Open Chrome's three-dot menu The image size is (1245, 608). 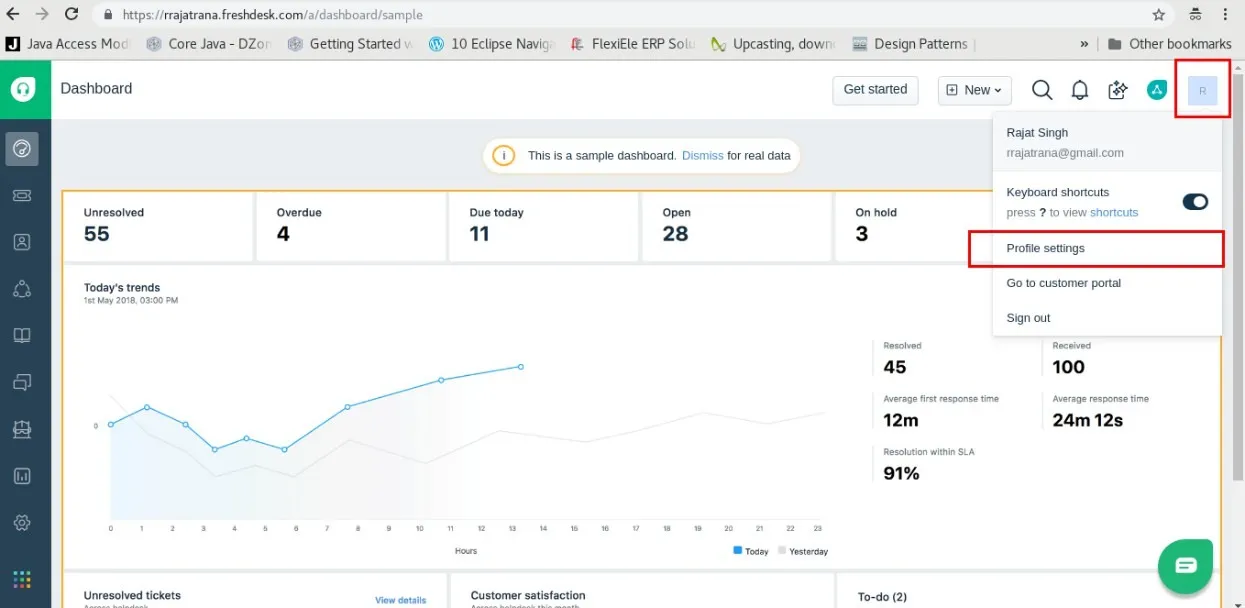(x=1226, y=15)
